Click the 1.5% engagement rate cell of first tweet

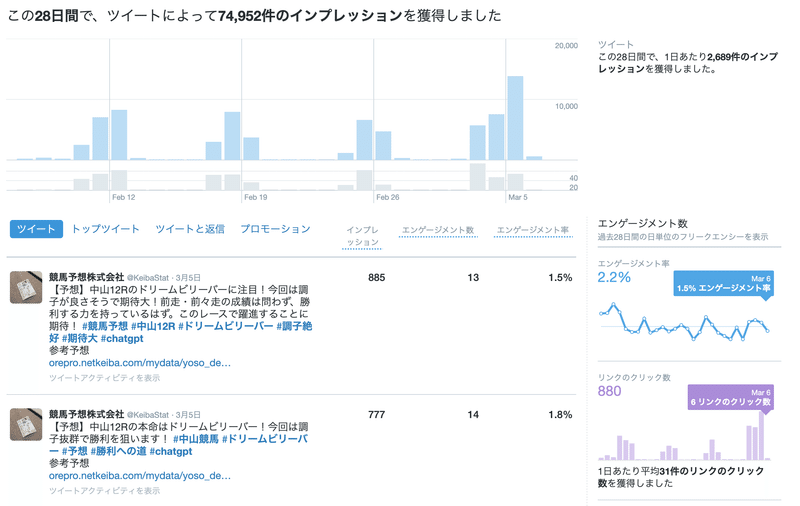coord(560,277)
